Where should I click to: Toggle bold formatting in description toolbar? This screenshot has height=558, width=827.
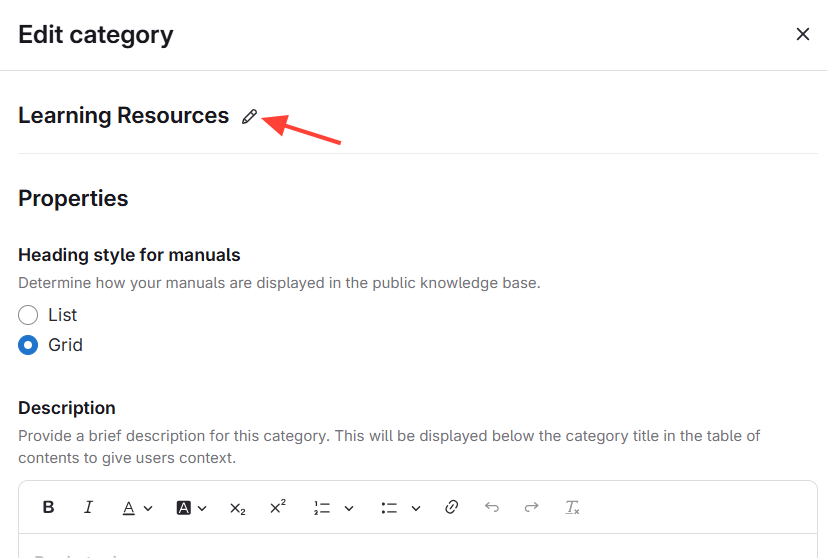pyautogui.click(x=48, y=507)
